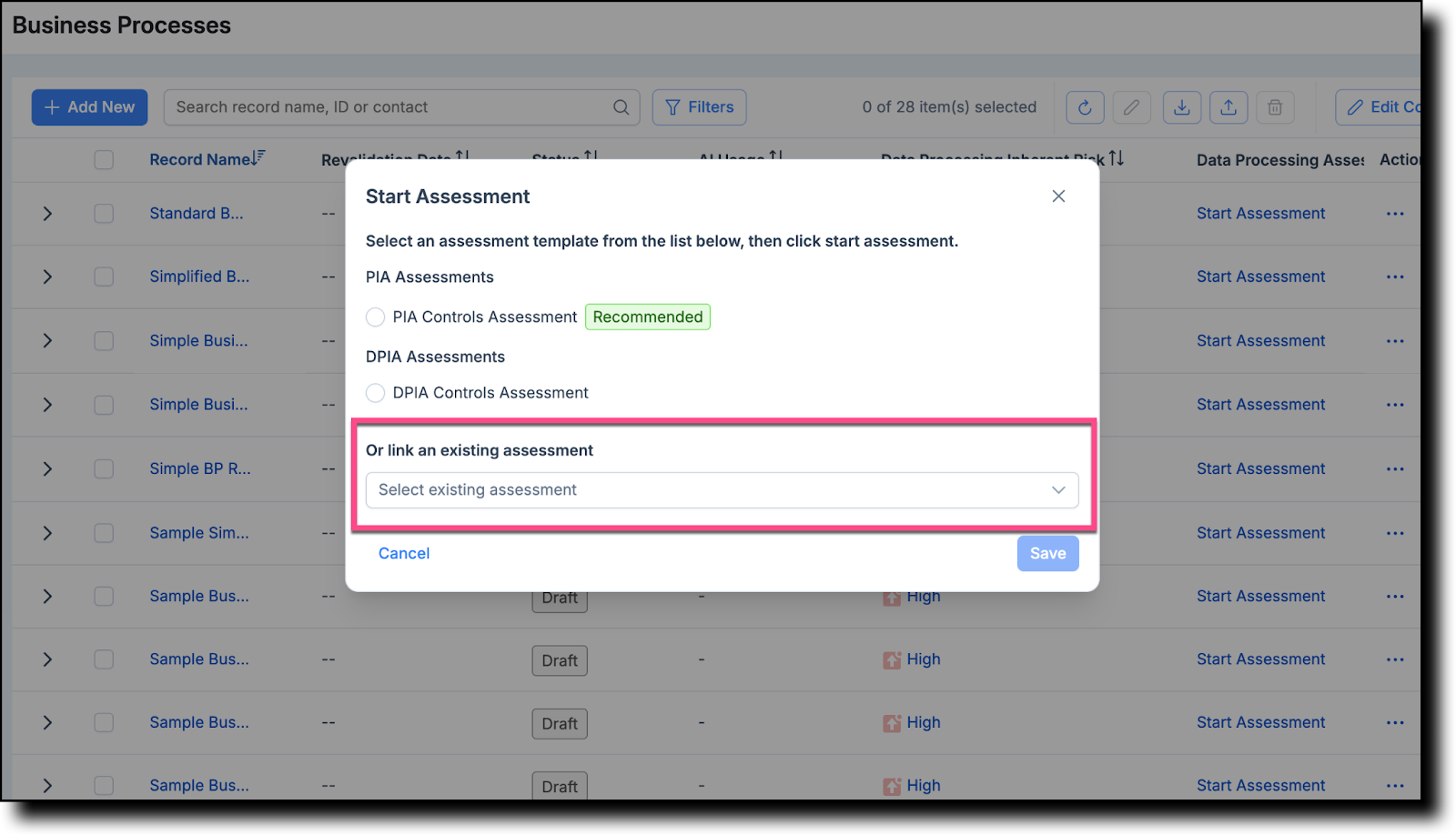Click inside the record search field

pos(382,107)
